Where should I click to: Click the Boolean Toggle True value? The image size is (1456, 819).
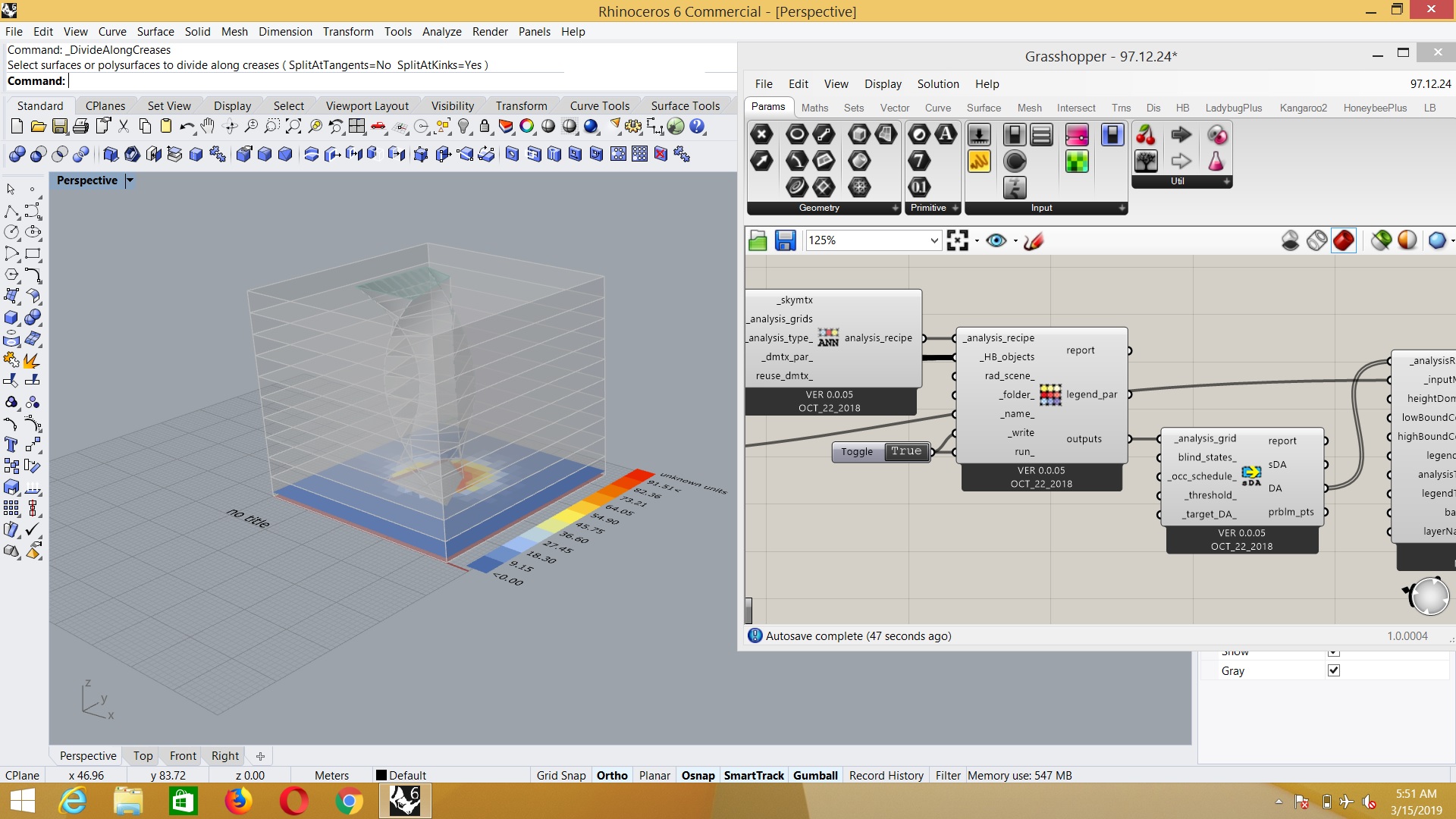tap(906, 451)
